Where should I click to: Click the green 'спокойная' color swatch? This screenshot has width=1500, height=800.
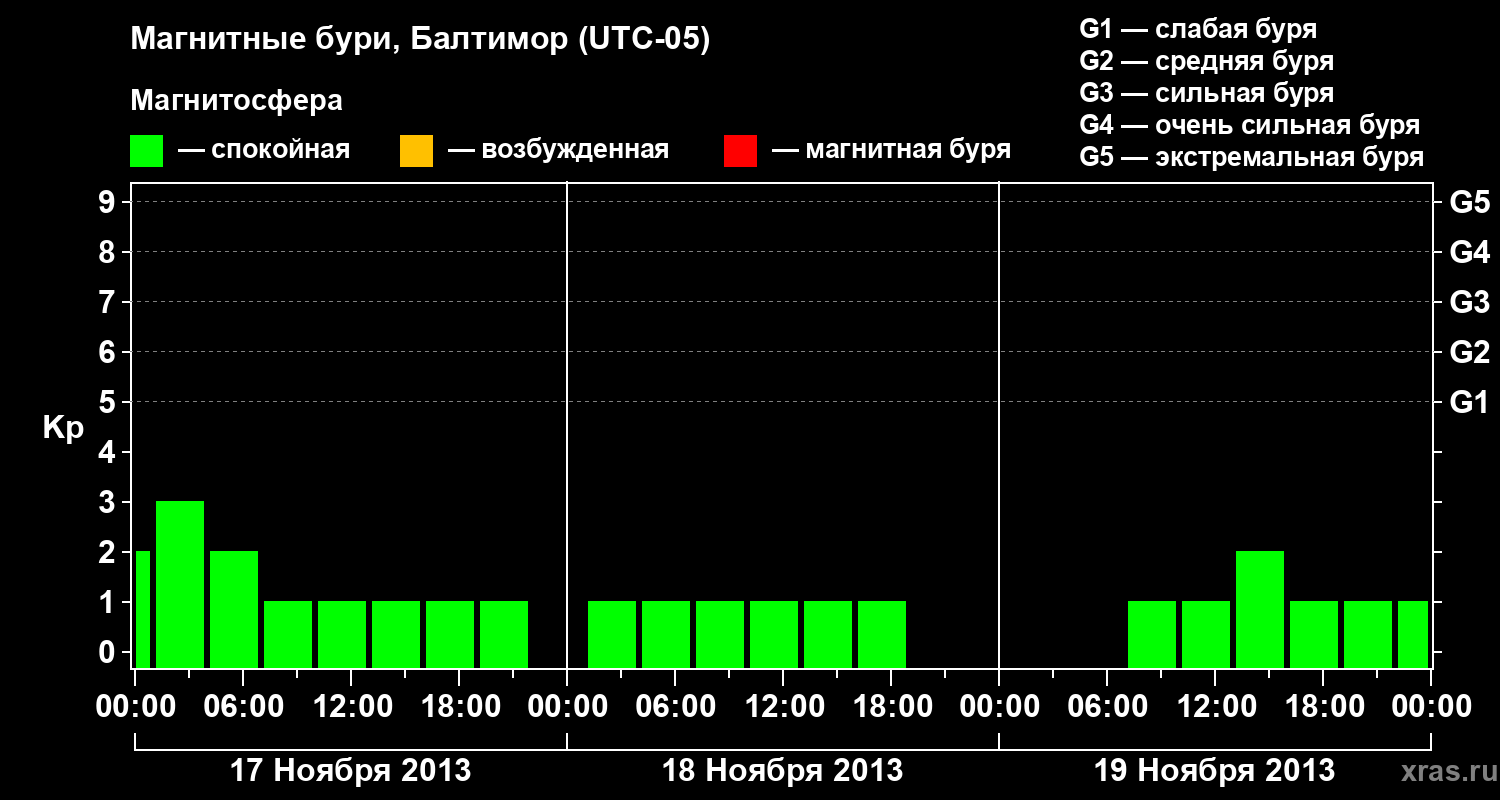click(147, 151)
